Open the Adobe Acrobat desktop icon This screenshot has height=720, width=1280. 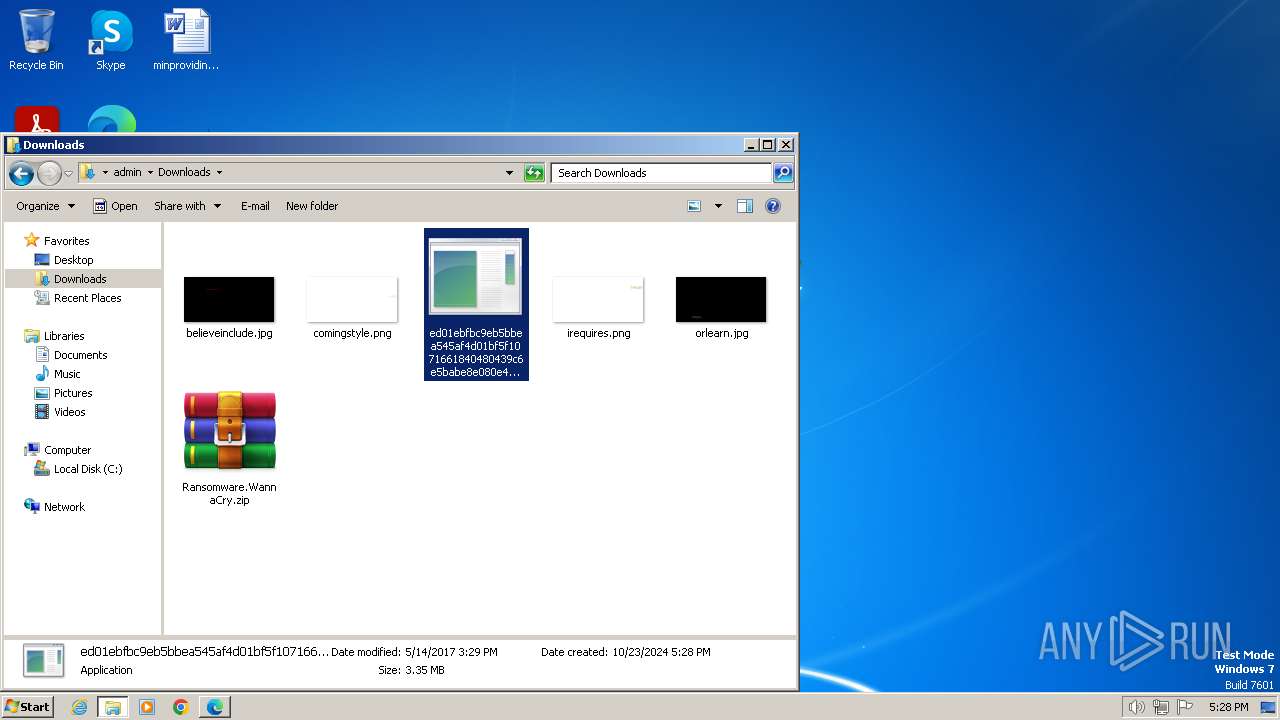coord(37,120)
